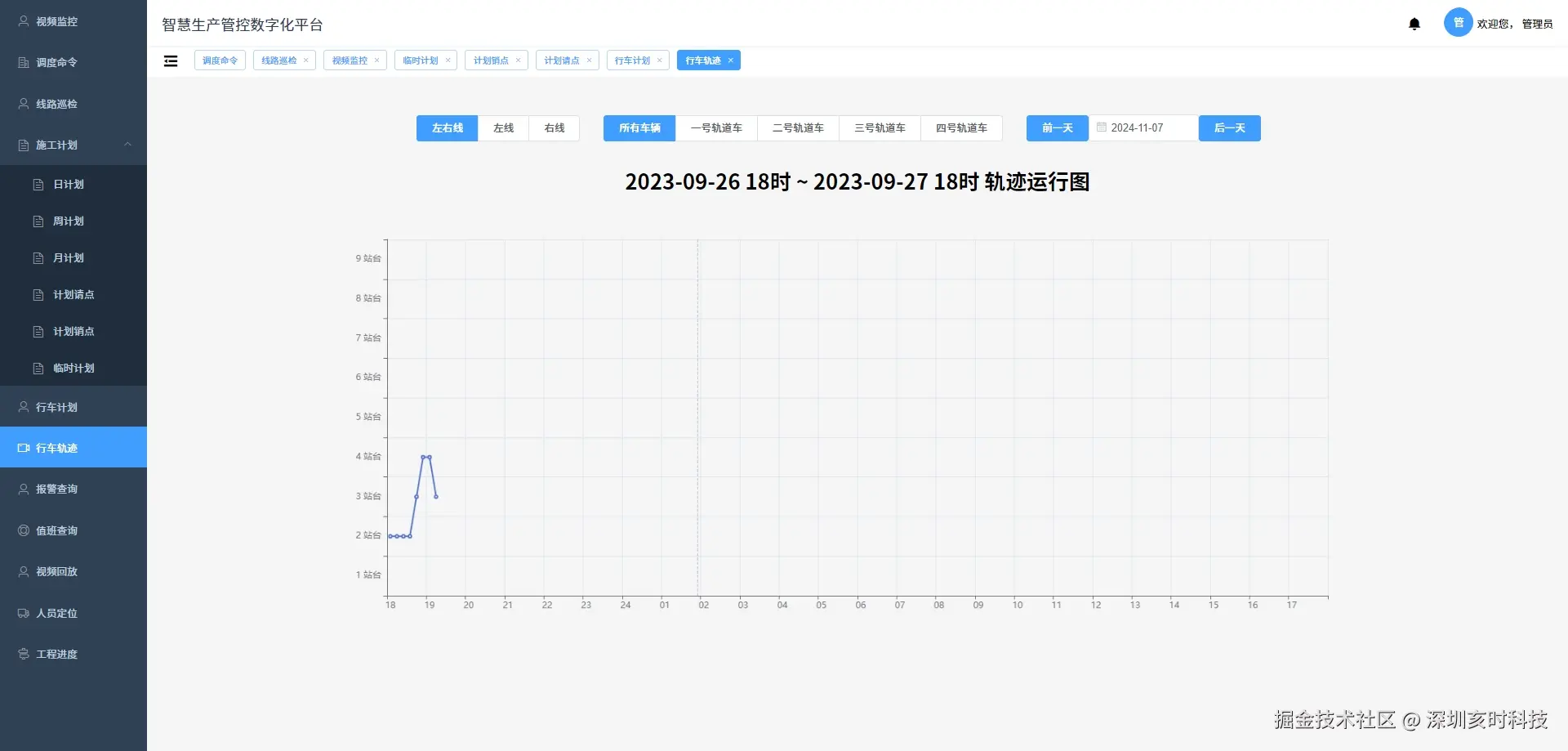Click the 报警查询 sidebar icon
Screen dimensions: 1568x751
point(24,489)
